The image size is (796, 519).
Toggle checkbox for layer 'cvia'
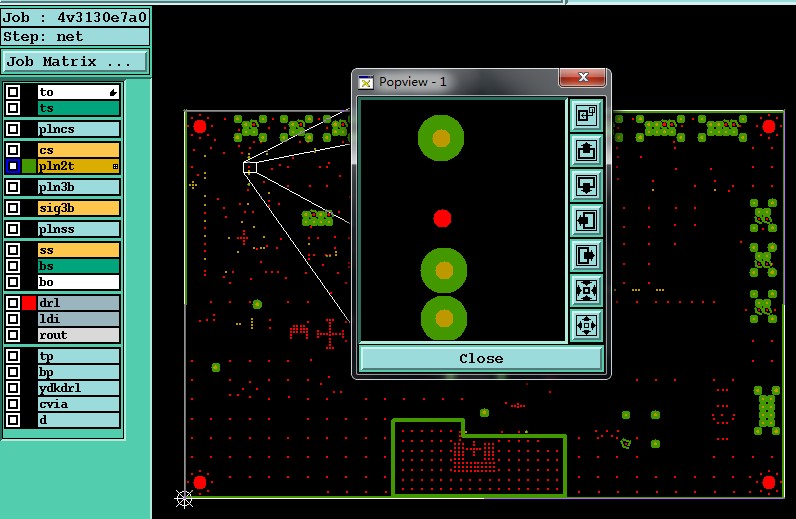point(13,404)
